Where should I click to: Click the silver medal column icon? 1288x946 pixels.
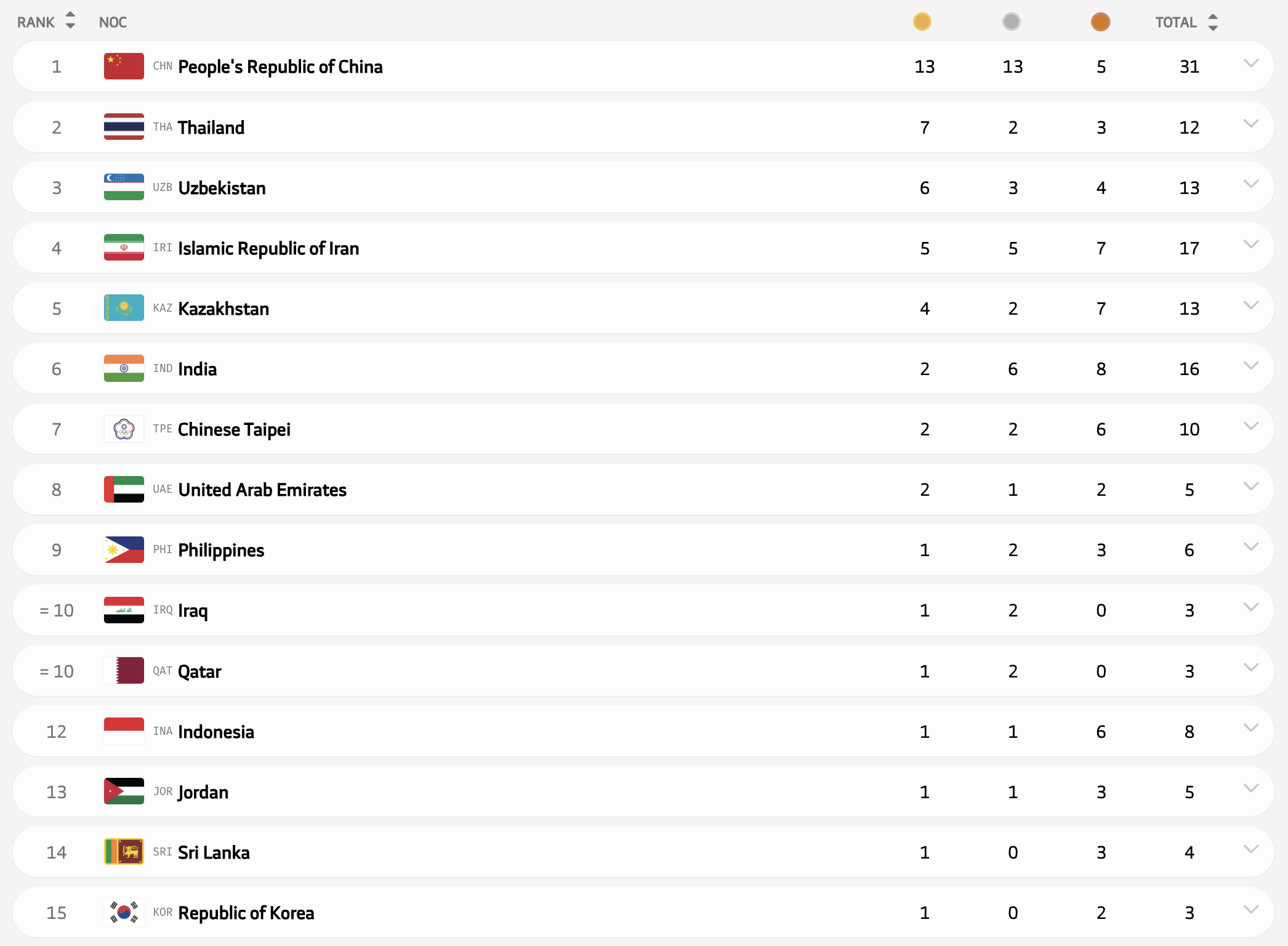point(1011,22)
